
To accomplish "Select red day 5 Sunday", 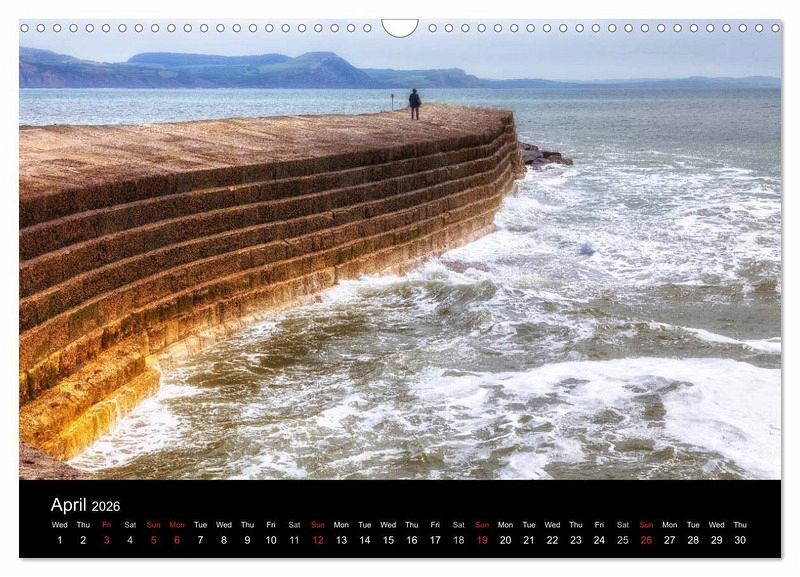I will (x=154, y=540).
